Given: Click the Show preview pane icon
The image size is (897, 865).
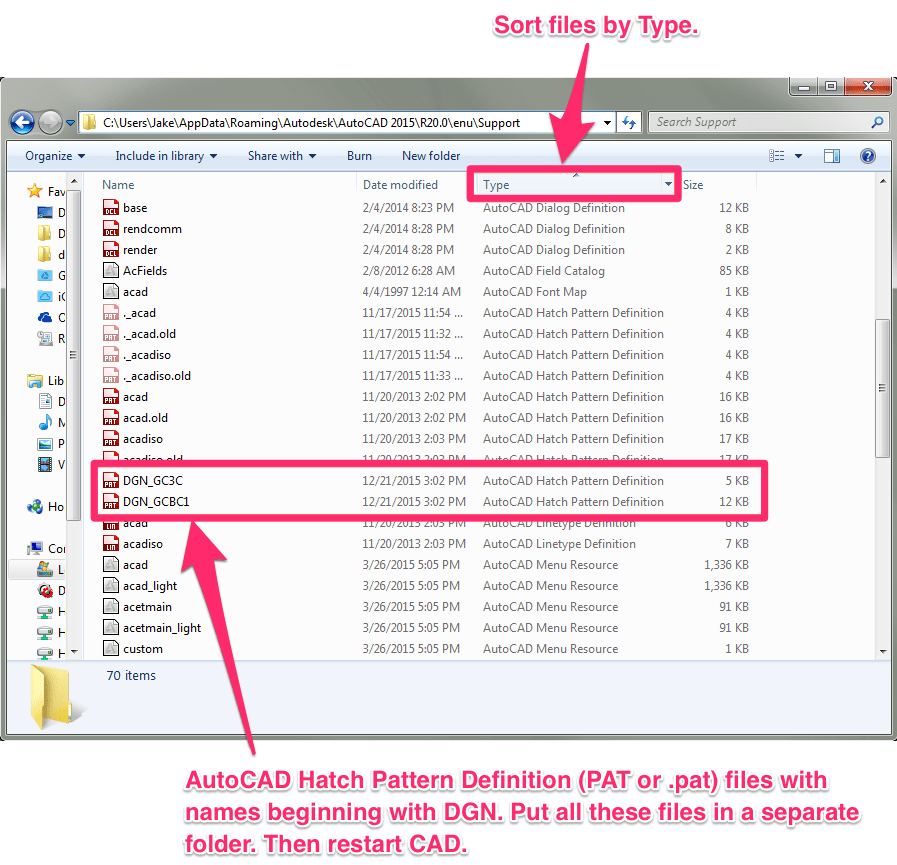Looking at the screenshot, I should pyautogui.click(x=832, y=155).
